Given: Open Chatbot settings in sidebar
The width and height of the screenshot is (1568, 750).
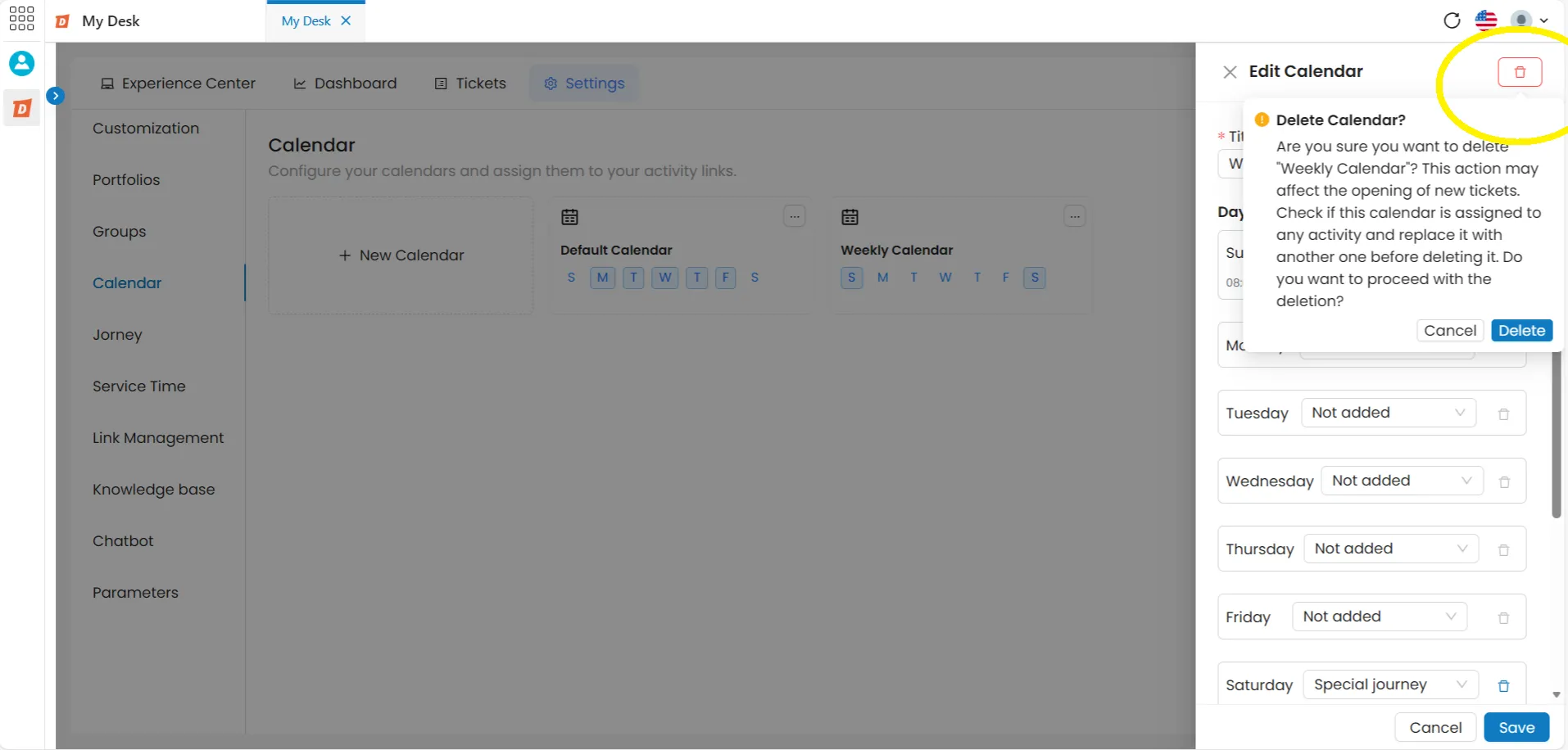Looking at the screenshot, I should [x=123, y=541].
